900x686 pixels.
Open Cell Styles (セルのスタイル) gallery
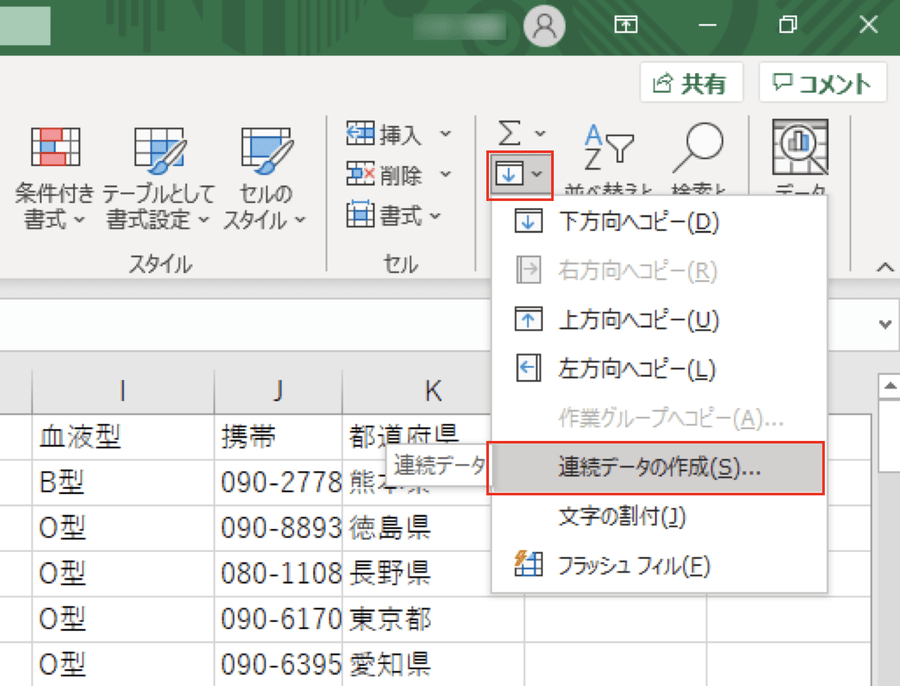(x=266, y=149)
